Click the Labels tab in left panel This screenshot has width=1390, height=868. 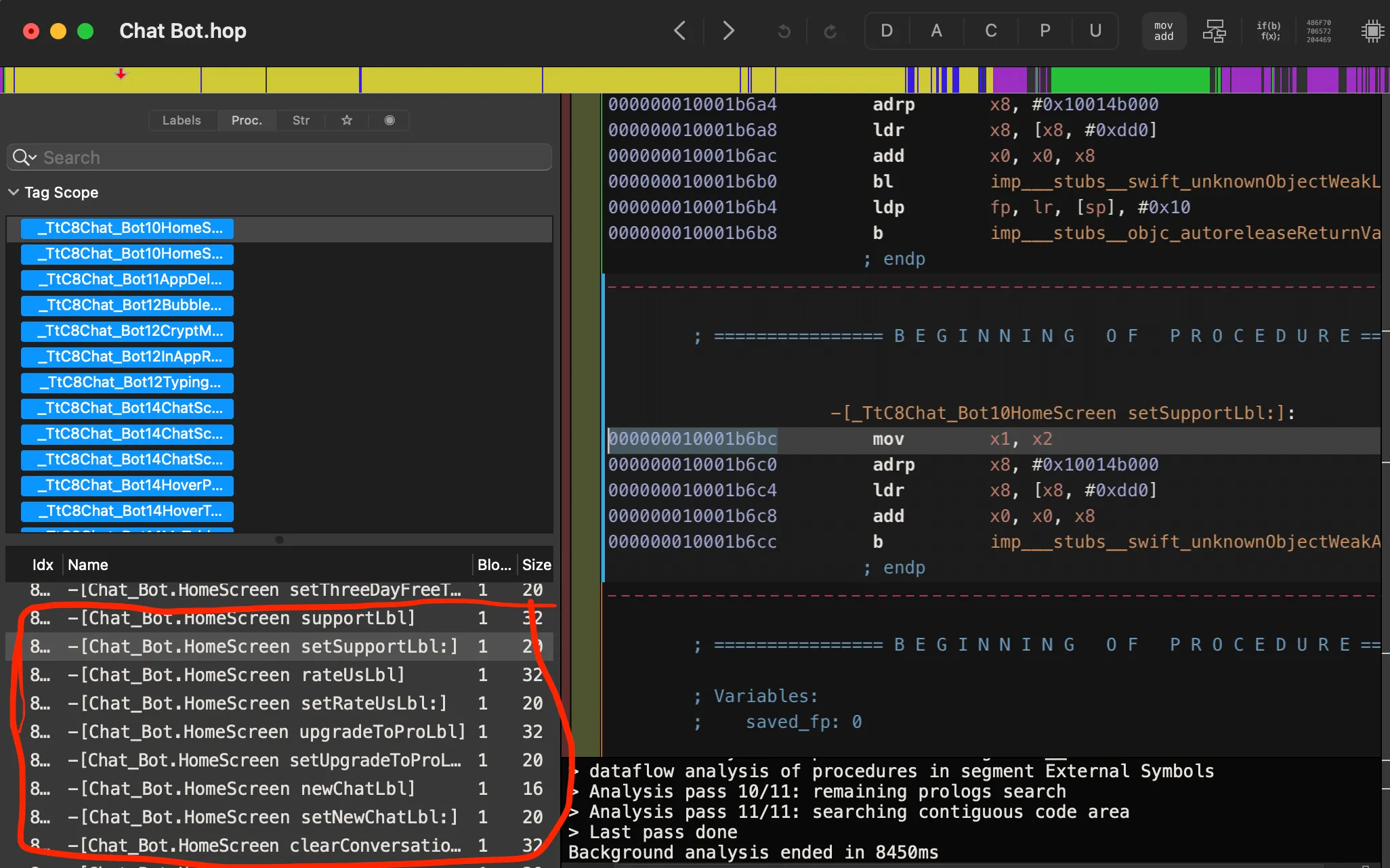pos(181,120)
